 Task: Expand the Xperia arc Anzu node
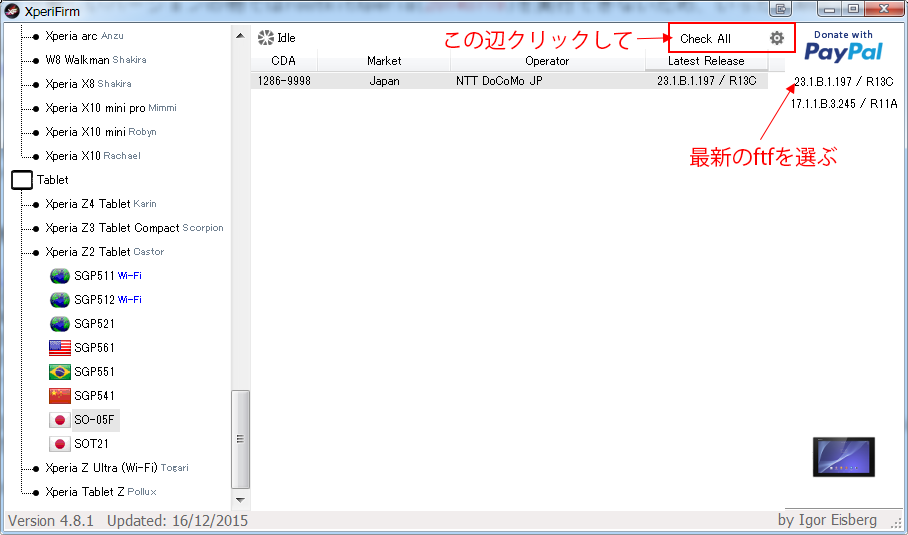(84, 36)
